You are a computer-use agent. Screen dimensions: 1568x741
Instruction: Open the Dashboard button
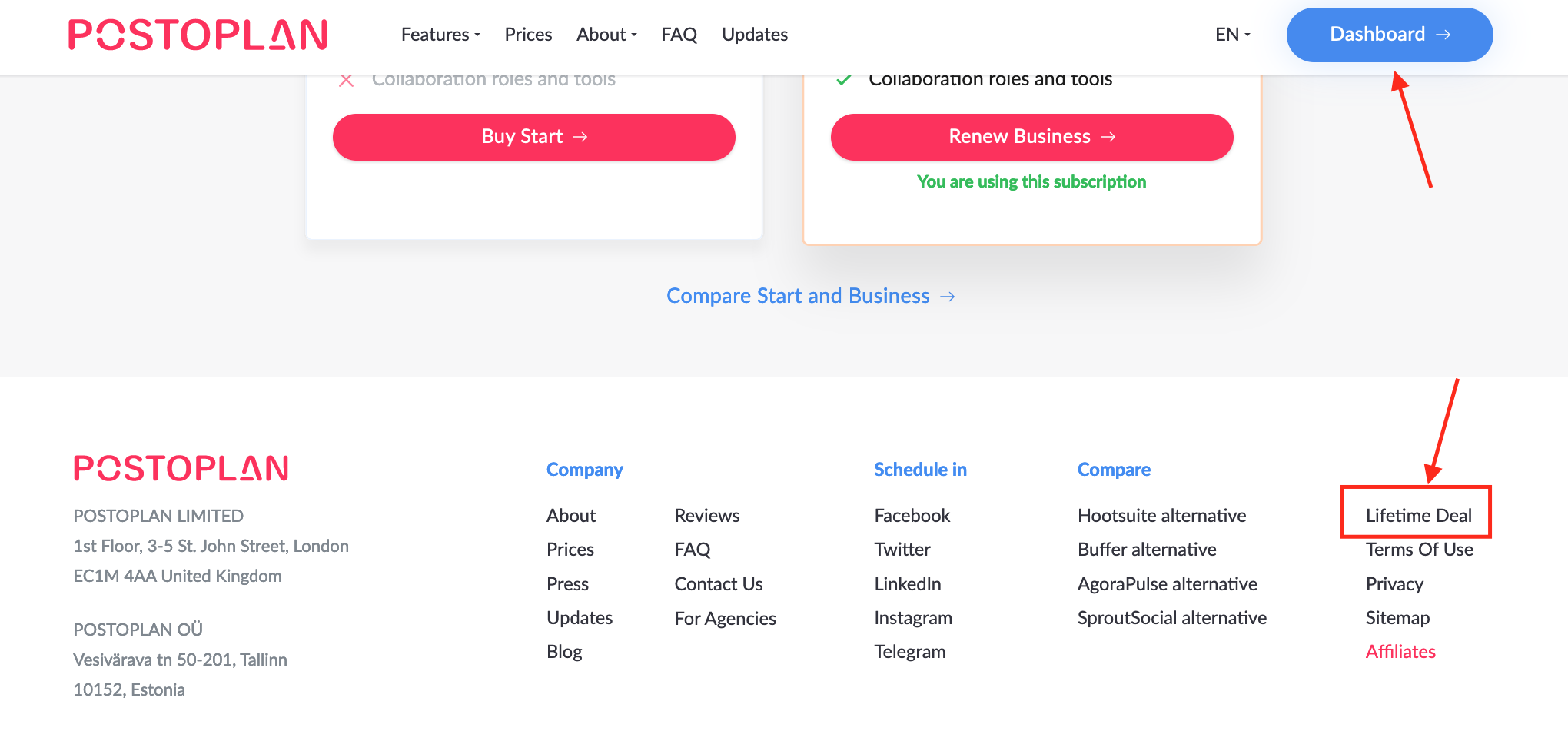(x=1390, y=35)
